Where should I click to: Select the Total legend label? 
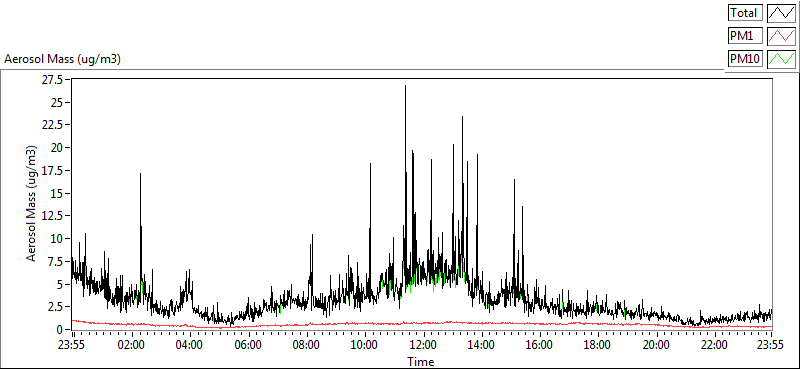[x=745, y=13]
